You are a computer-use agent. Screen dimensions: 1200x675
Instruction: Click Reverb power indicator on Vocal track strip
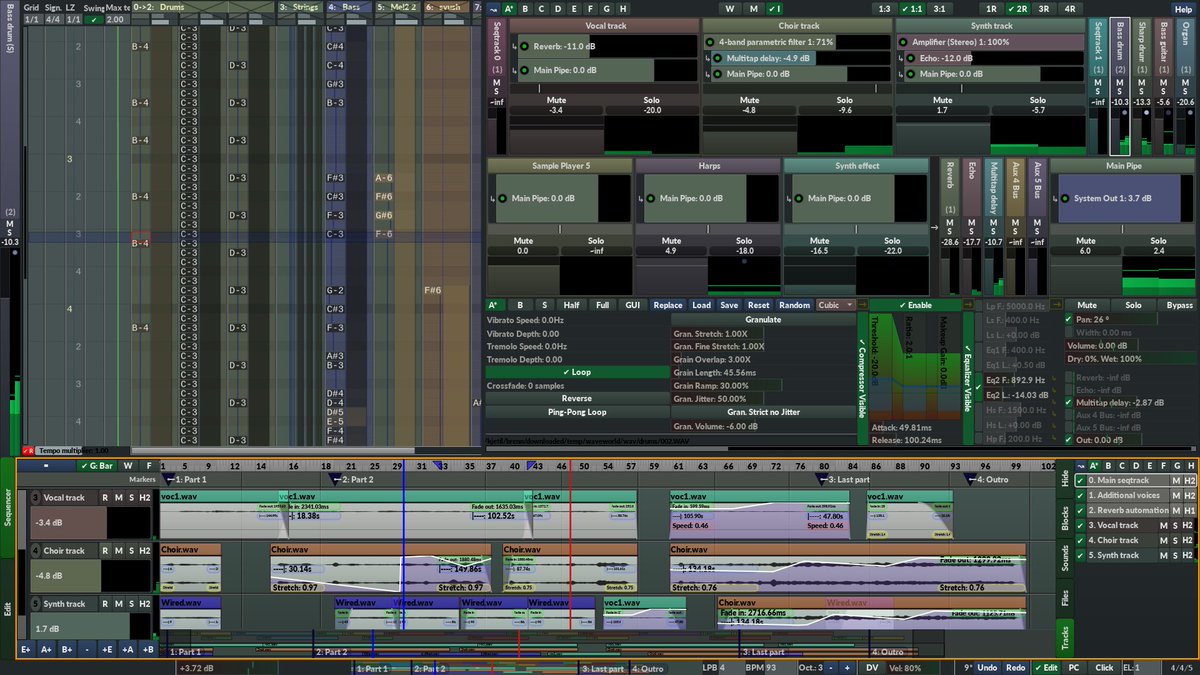(x=522, y=47)
